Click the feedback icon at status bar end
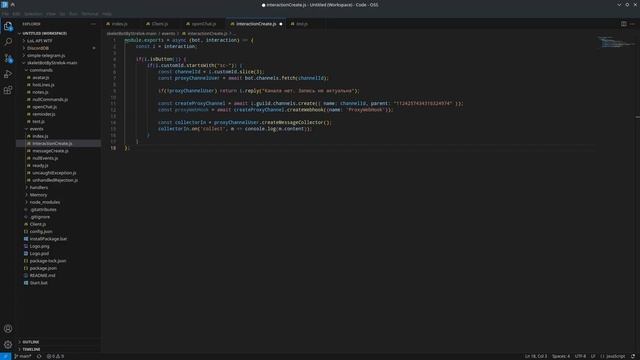 [633, 356]
